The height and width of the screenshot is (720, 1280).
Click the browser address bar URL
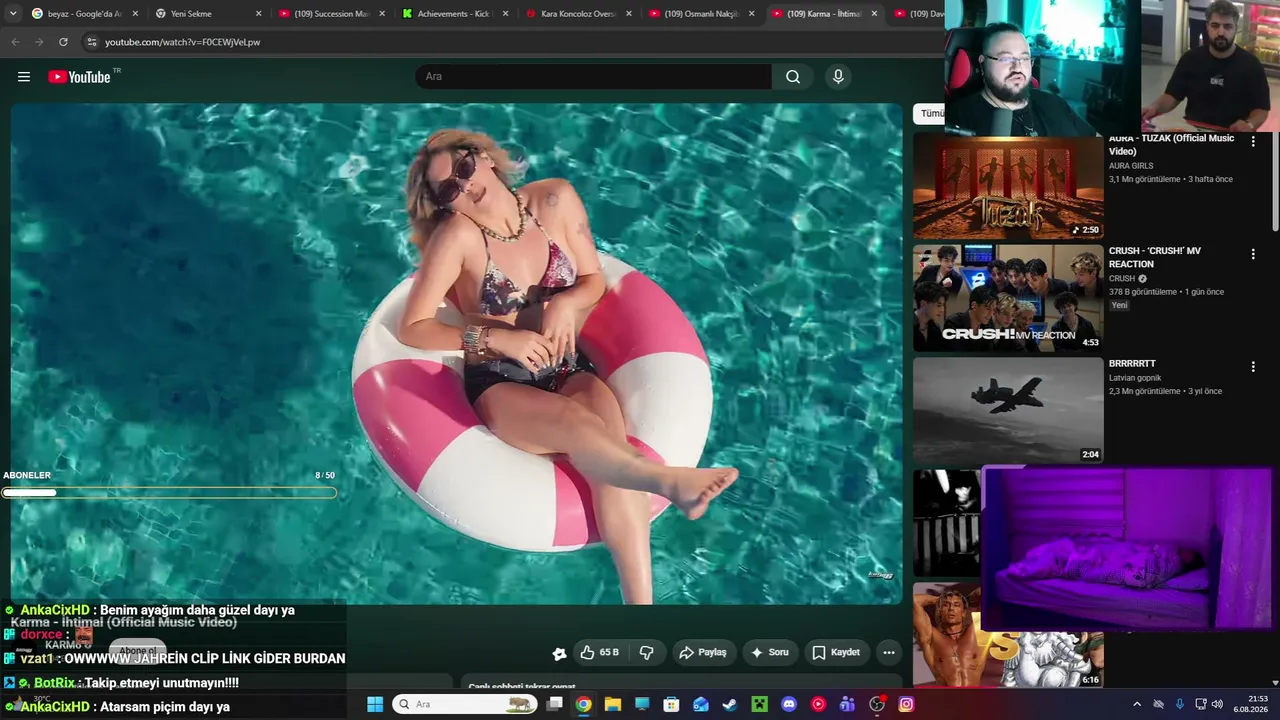coord(183,42)
